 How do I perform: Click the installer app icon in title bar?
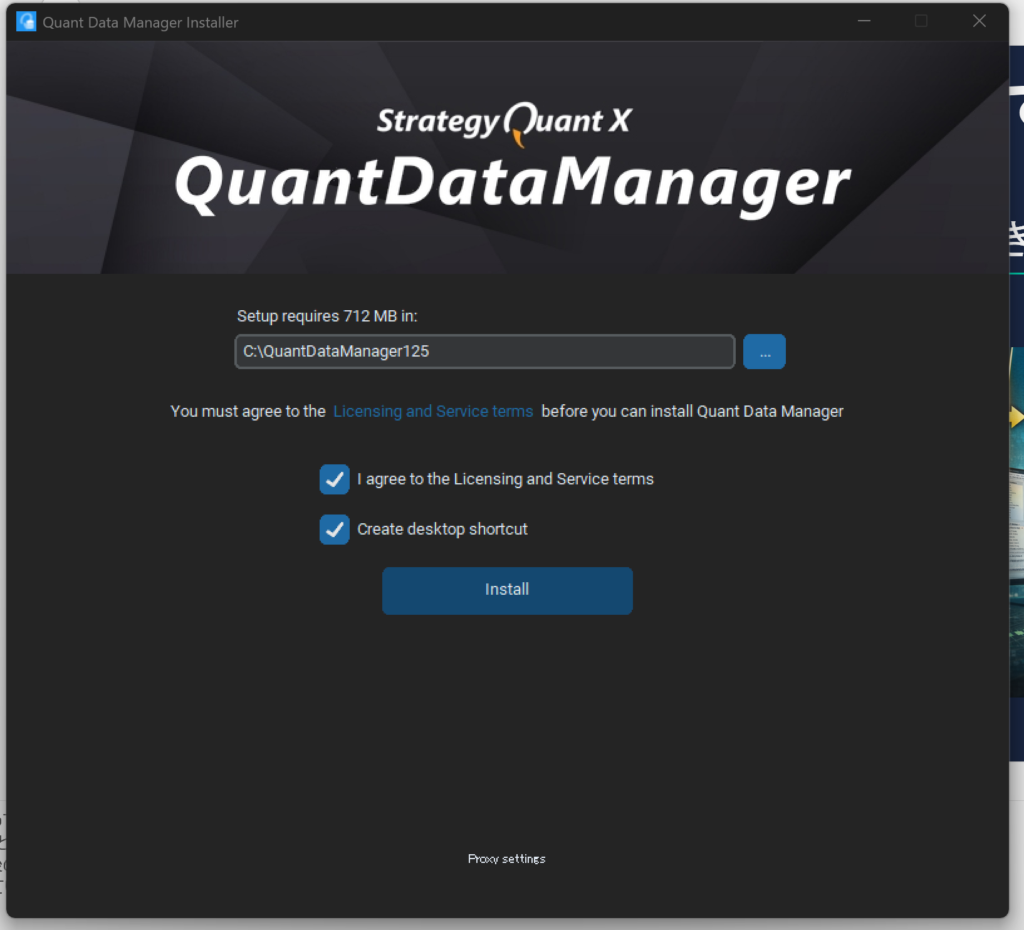26,21
